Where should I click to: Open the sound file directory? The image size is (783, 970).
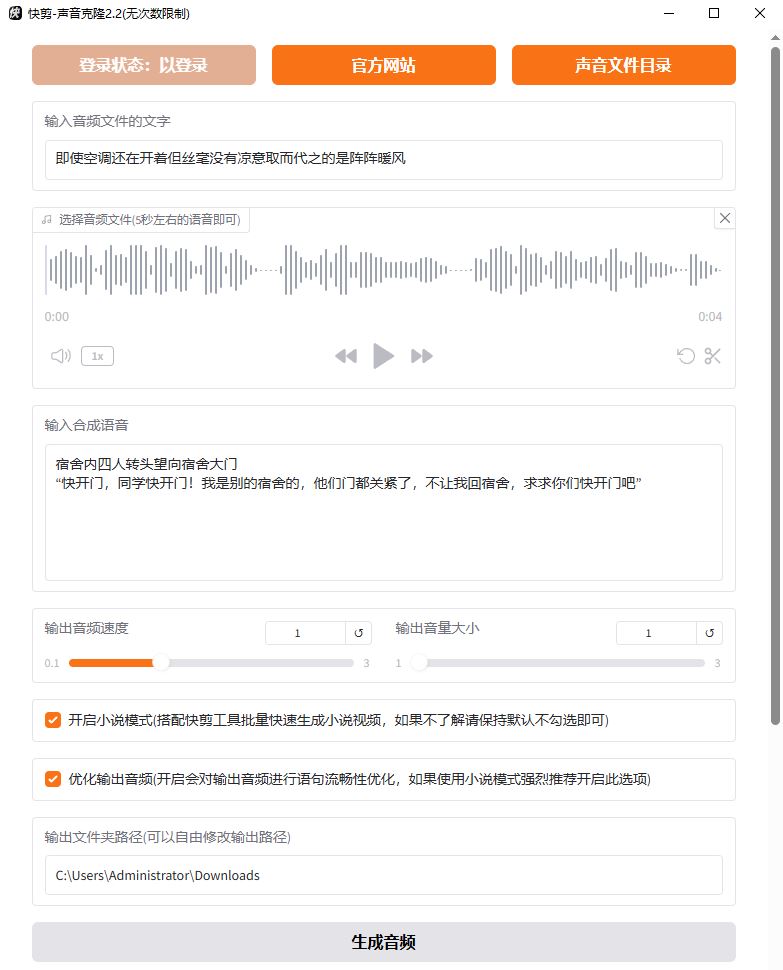(623, 65)
